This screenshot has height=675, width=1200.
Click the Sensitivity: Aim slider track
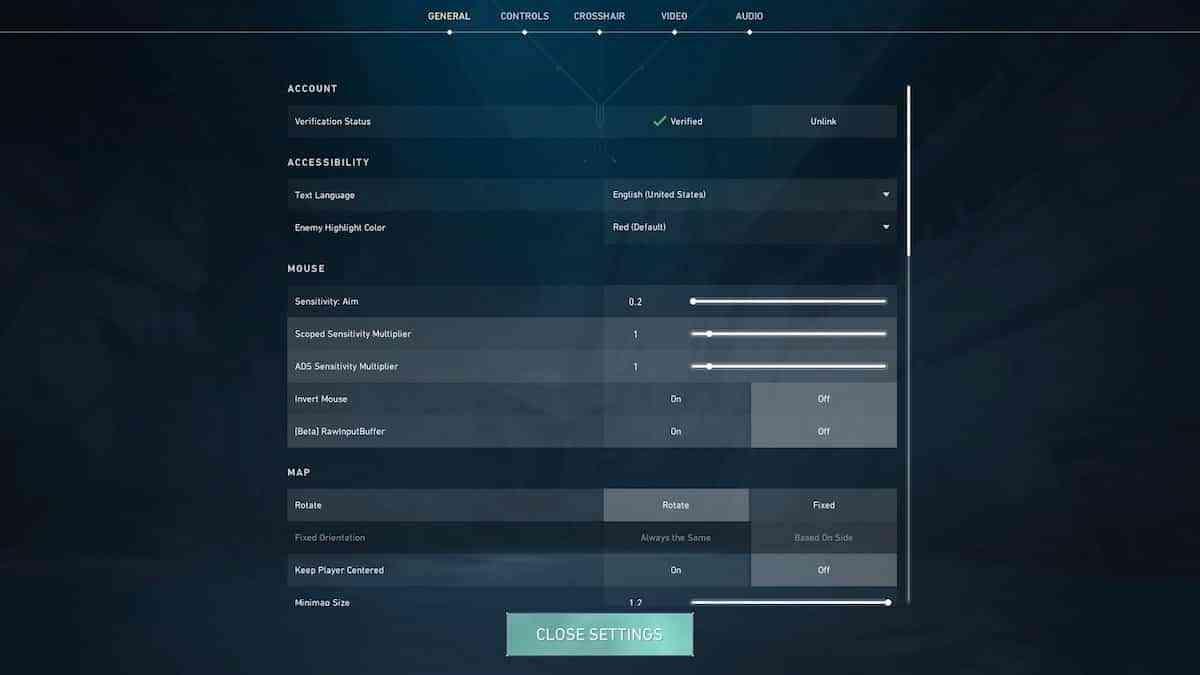point(790,301)
